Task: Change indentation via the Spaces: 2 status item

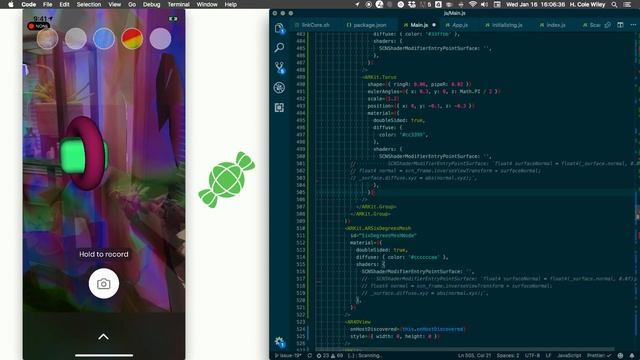Action: click(508, 356)
